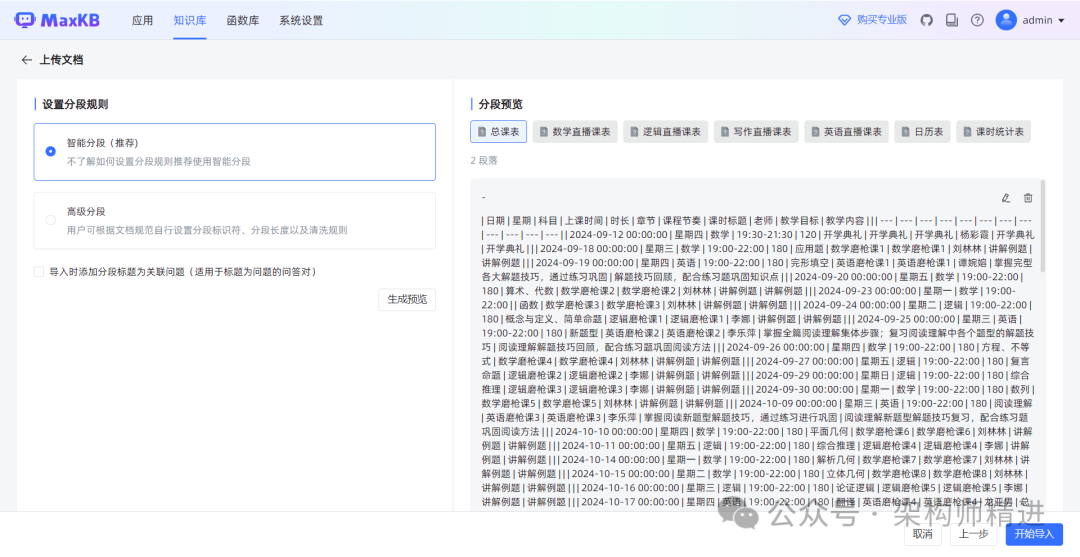Go to 系统设置

pos(301,20)
